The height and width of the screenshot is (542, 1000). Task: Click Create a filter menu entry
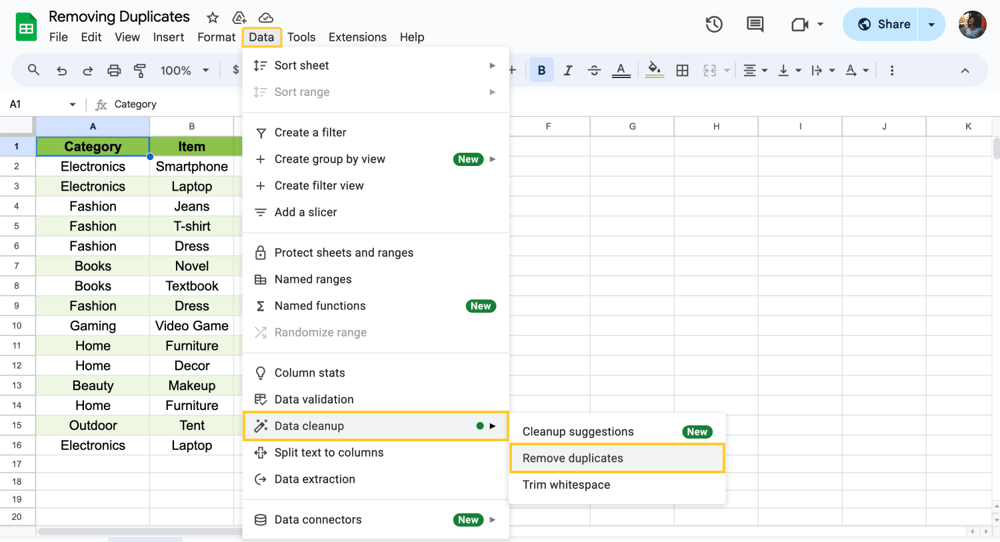coord(310,132)
